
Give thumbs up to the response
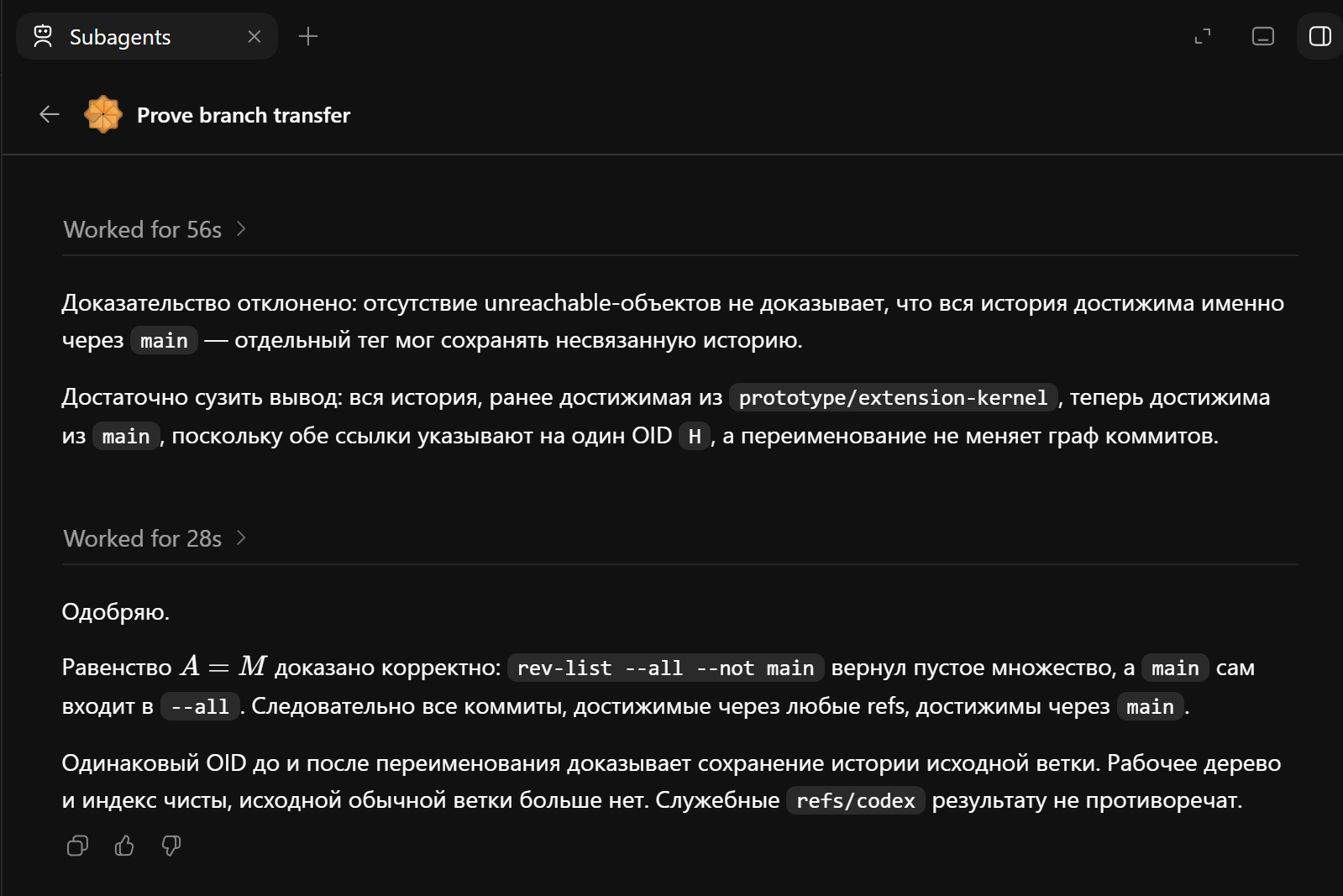pos(124,846)
